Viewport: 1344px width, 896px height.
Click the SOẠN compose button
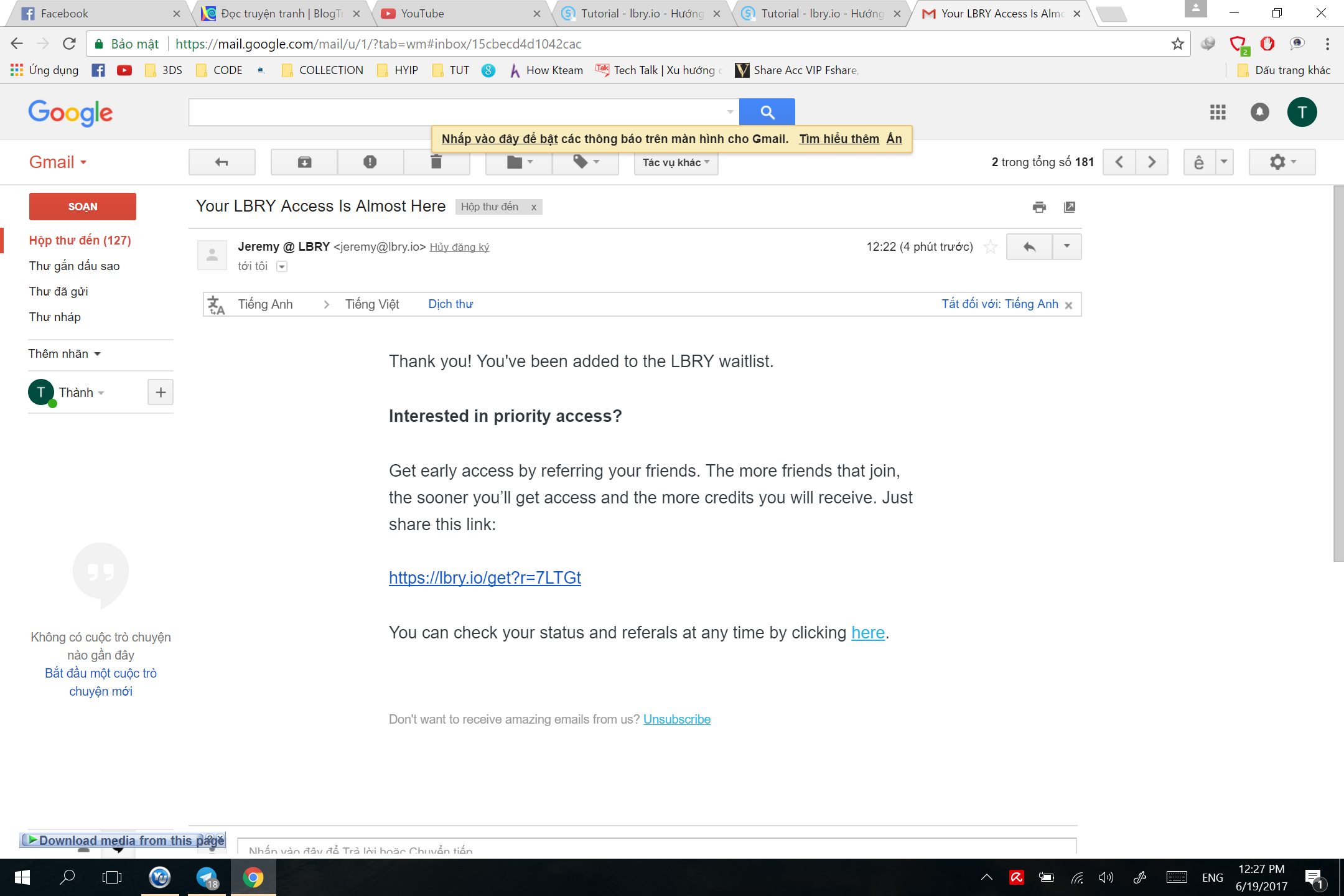tap(82, 207)
